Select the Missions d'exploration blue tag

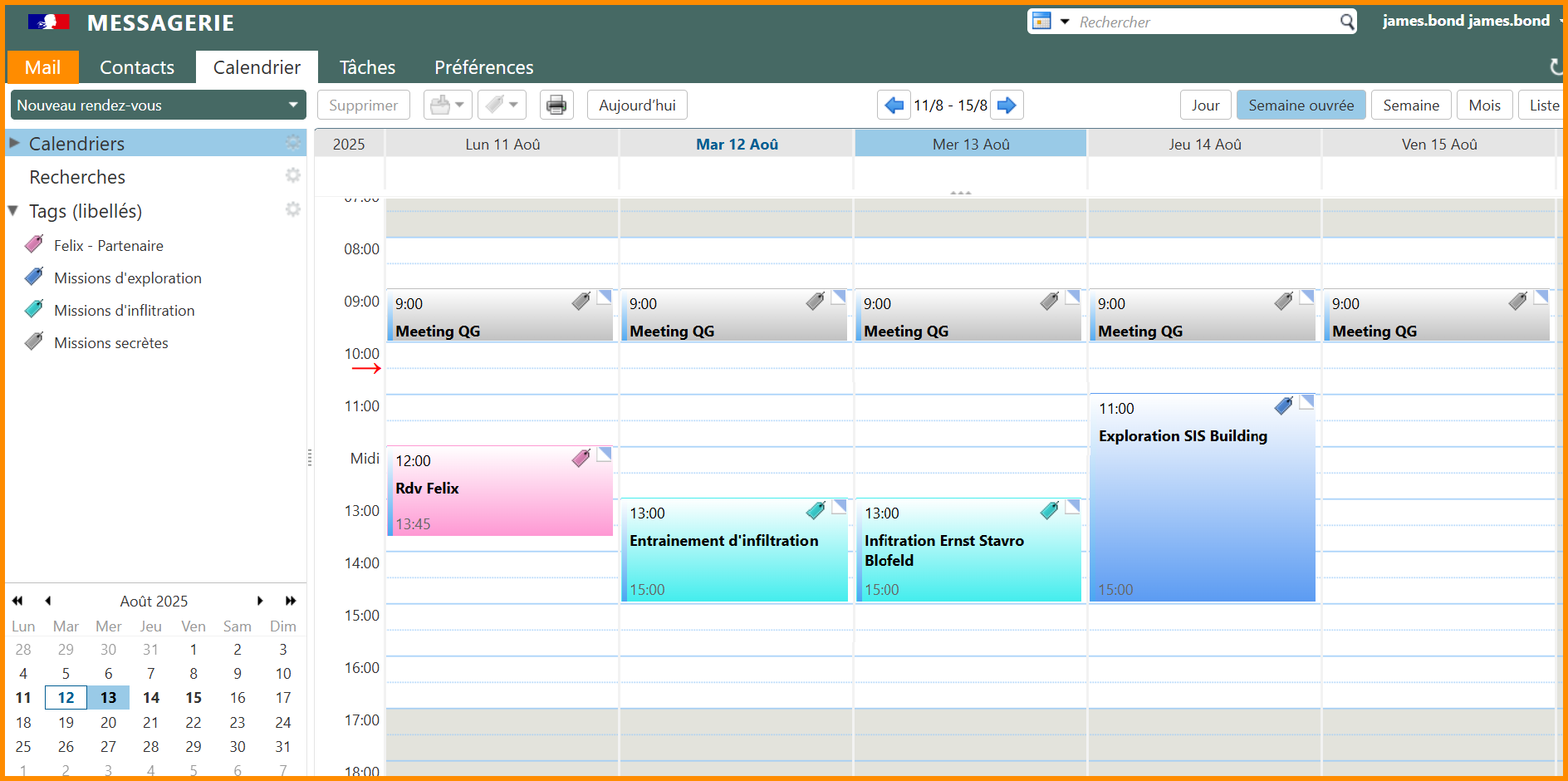(x=127, y=278)
